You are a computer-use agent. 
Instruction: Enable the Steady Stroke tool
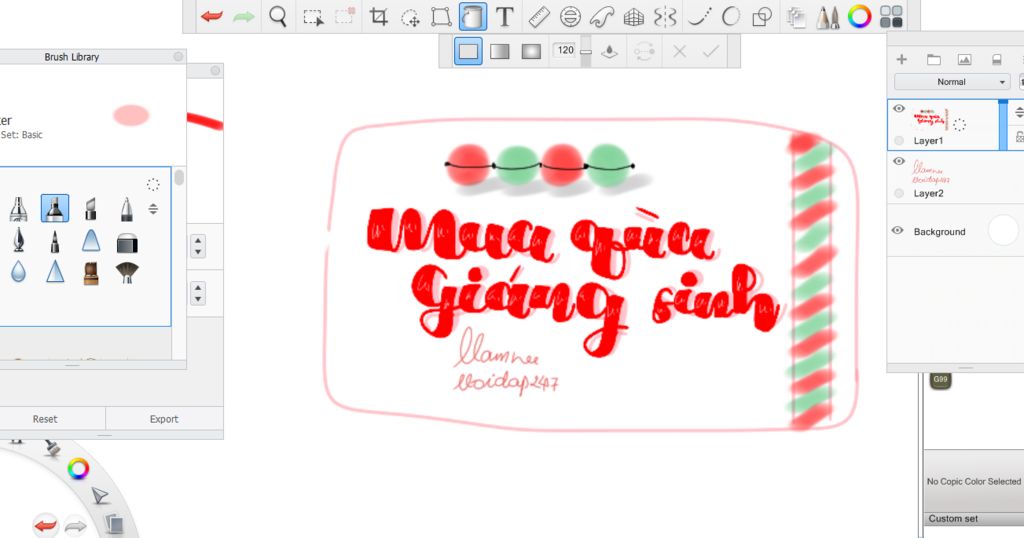click(699, 16)
